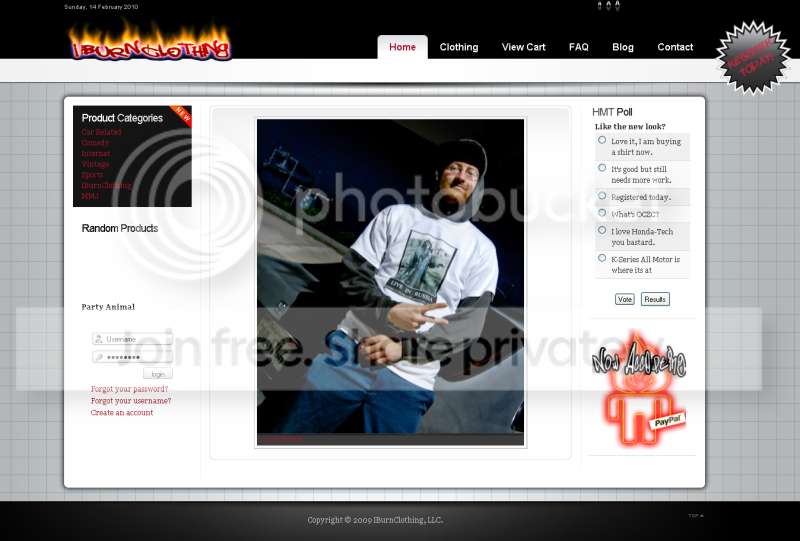Screen dimensions: 800x541
Task: Click the 'Product Categories' heading
Action: click(x=122, y=118)
